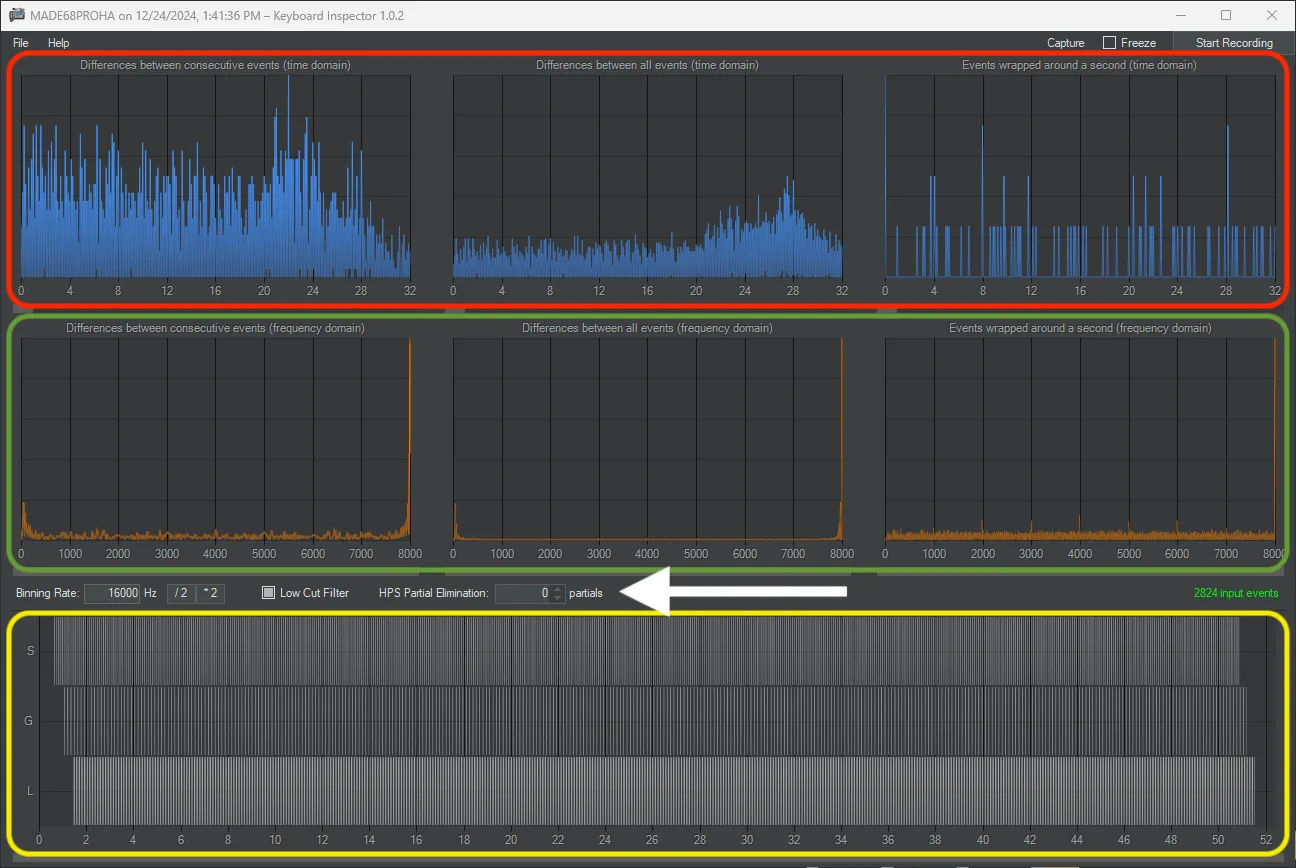Click the 'Binning Rate:' label
The width and height of the screenshot is (1296, 868).
[x=47, y=593]
